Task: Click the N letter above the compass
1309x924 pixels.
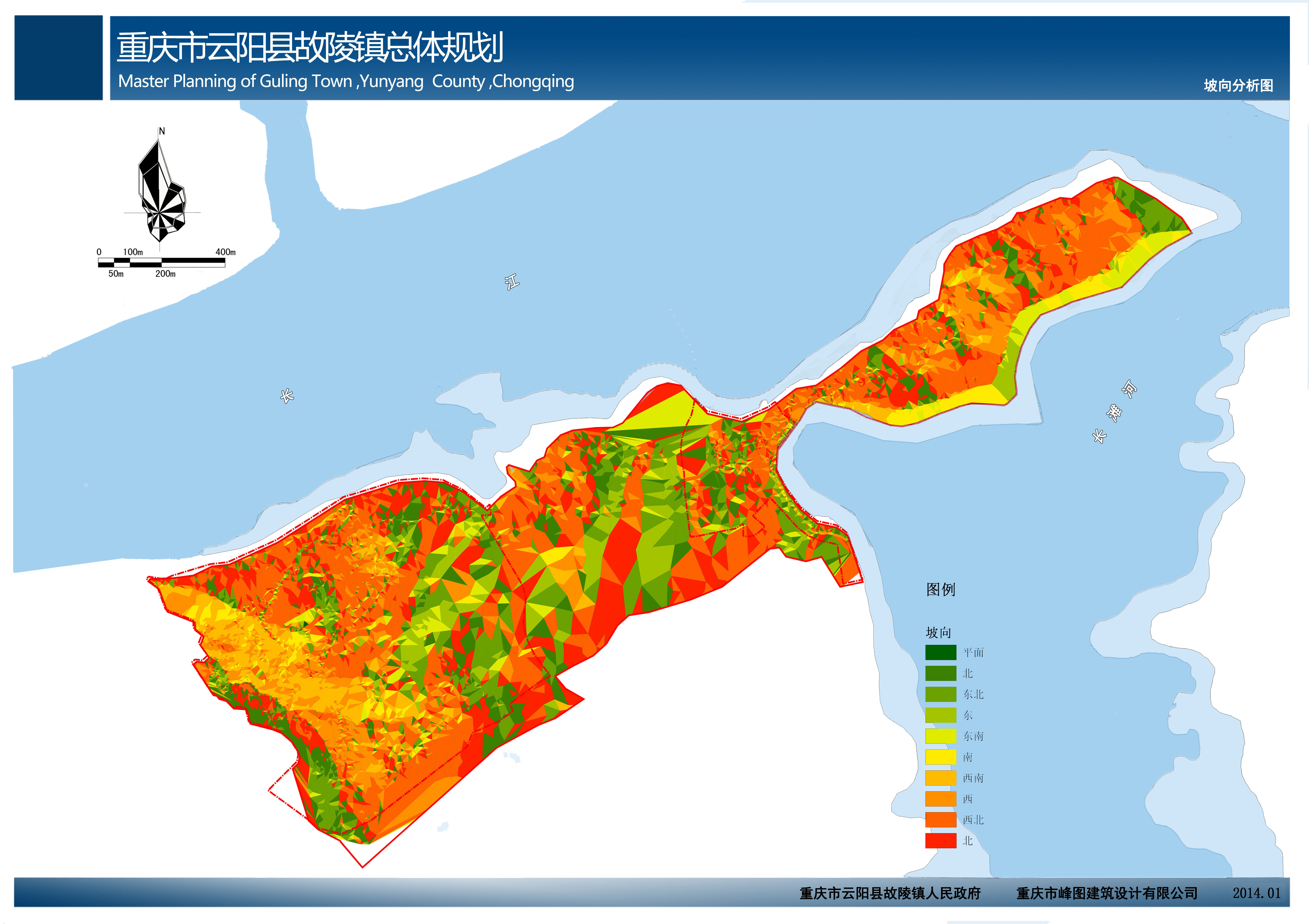Action: (162, 131)
